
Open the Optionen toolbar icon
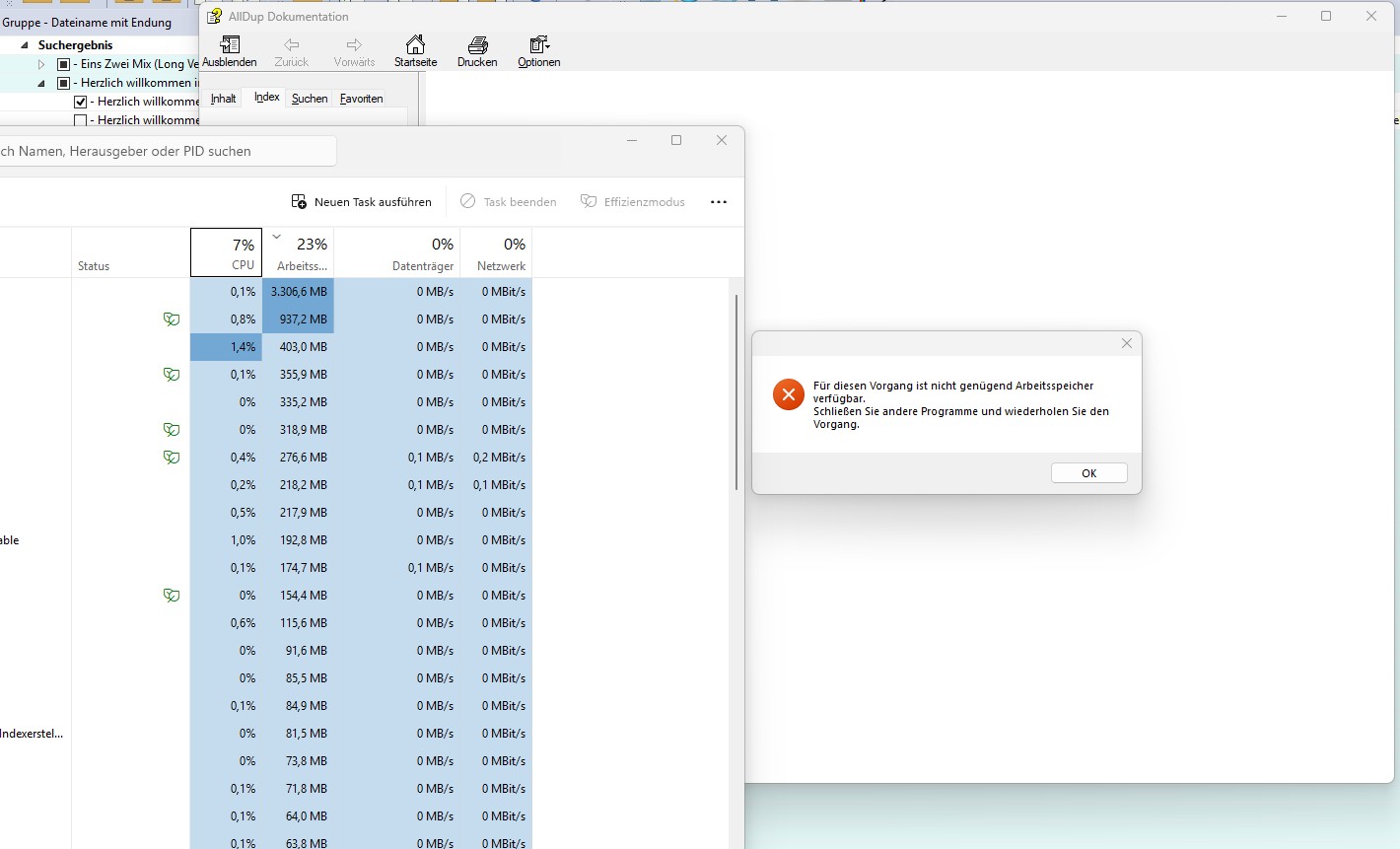tap(538, 45)
